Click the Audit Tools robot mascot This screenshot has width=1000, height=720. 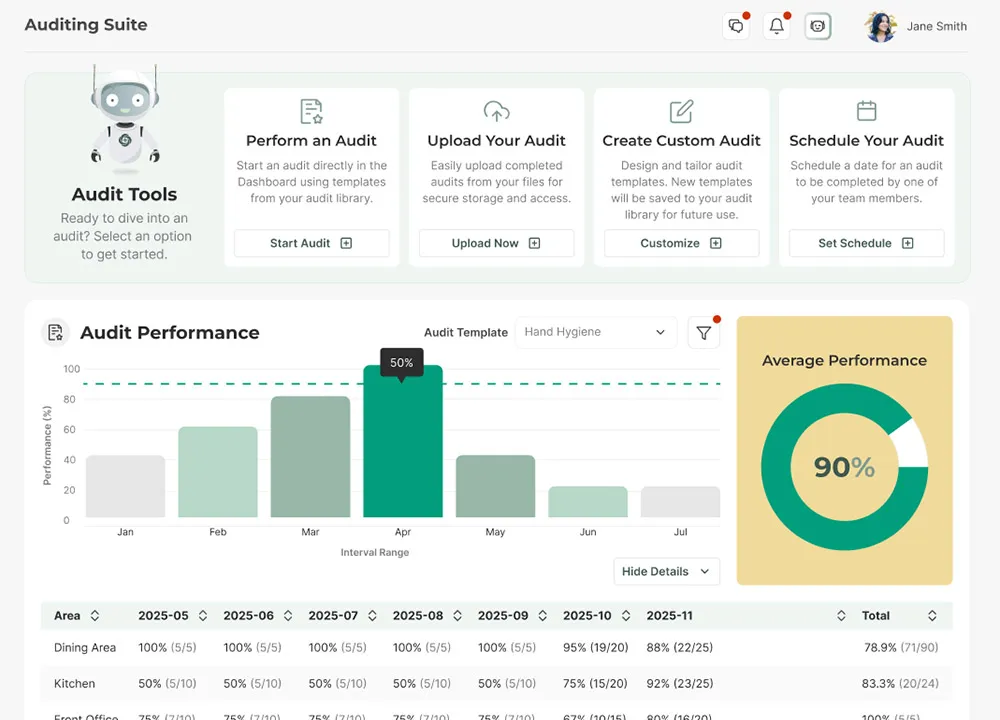point(125,119)
